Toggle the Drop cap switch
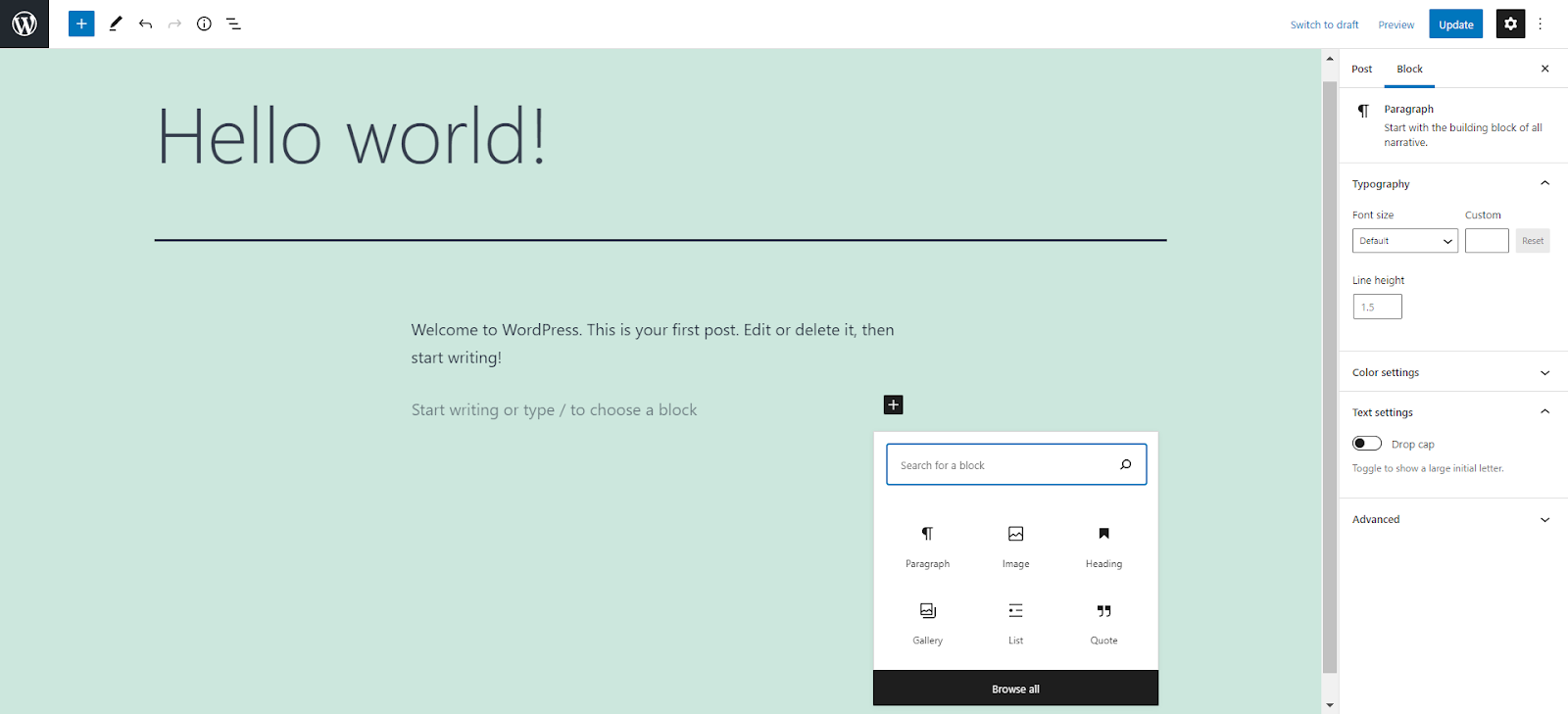This screenshot has width=1568, height=714. 1367,444
